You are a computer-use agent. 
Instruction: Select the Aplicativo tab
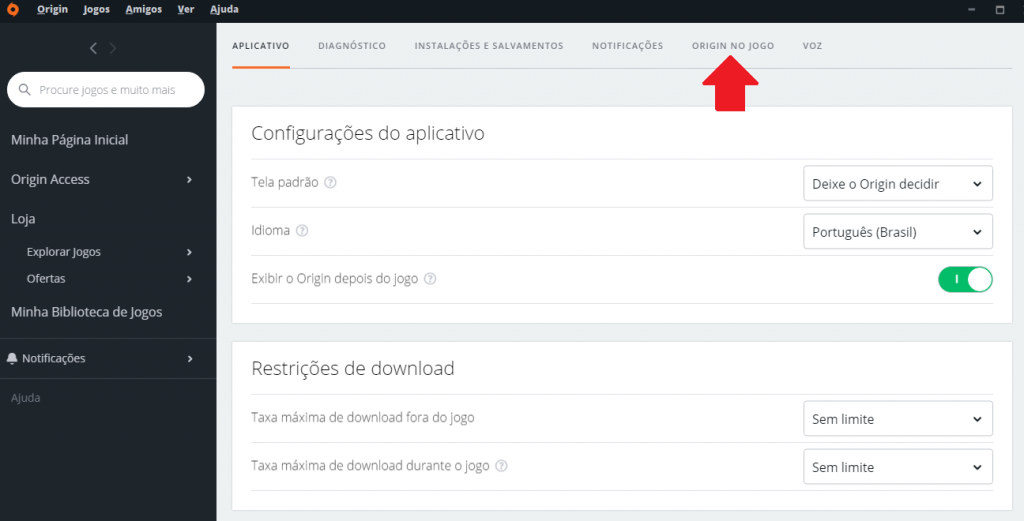point(261,46)
